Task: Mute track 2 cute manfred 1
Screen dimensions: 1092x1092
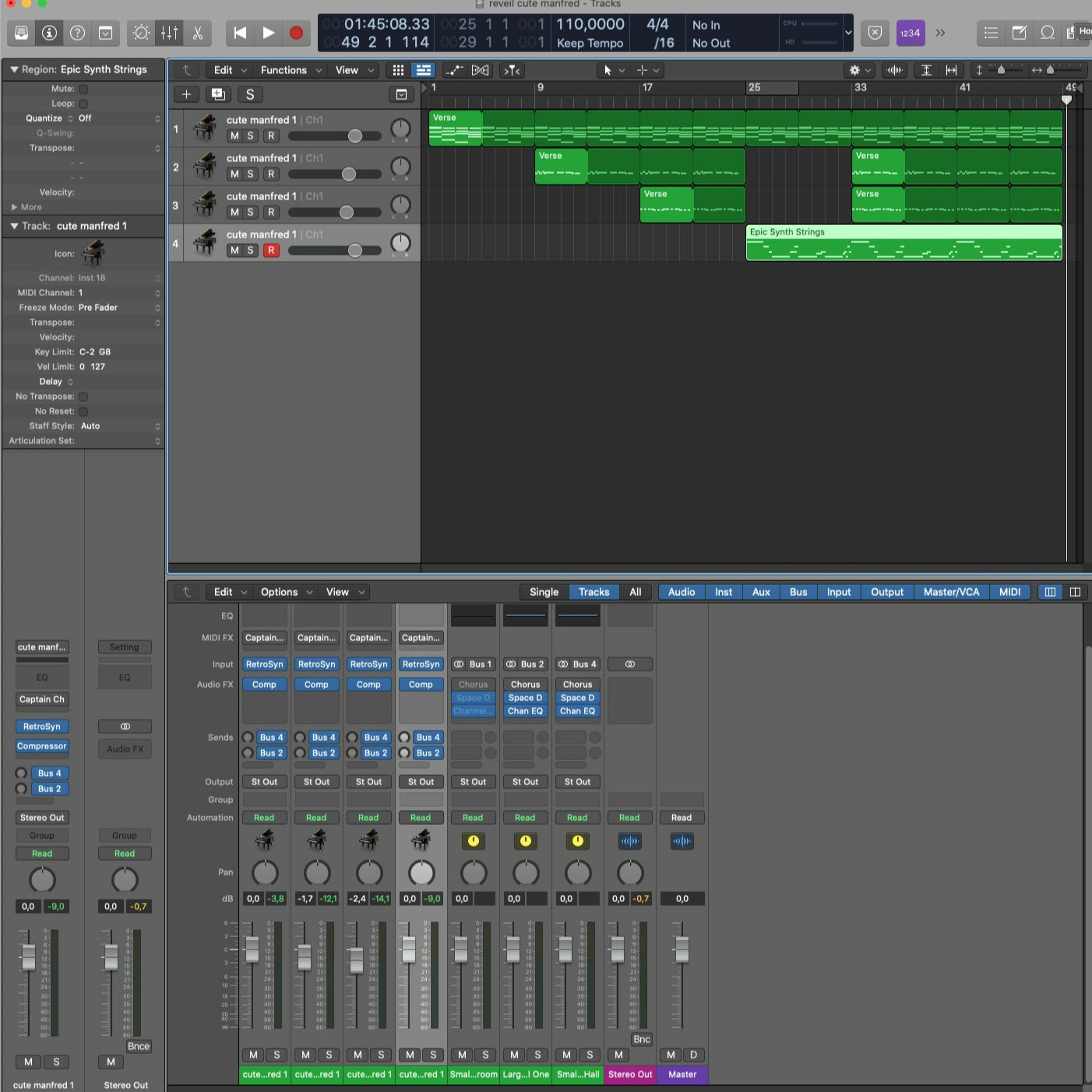Action: (x=234, y=174)
